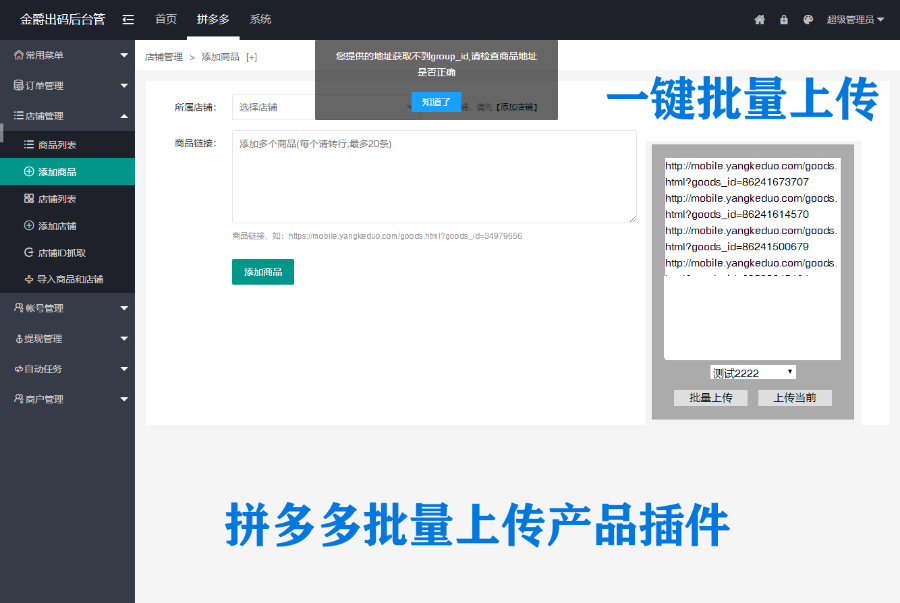Expand the 订单管理 sidebar group

(x=67, y=86)
